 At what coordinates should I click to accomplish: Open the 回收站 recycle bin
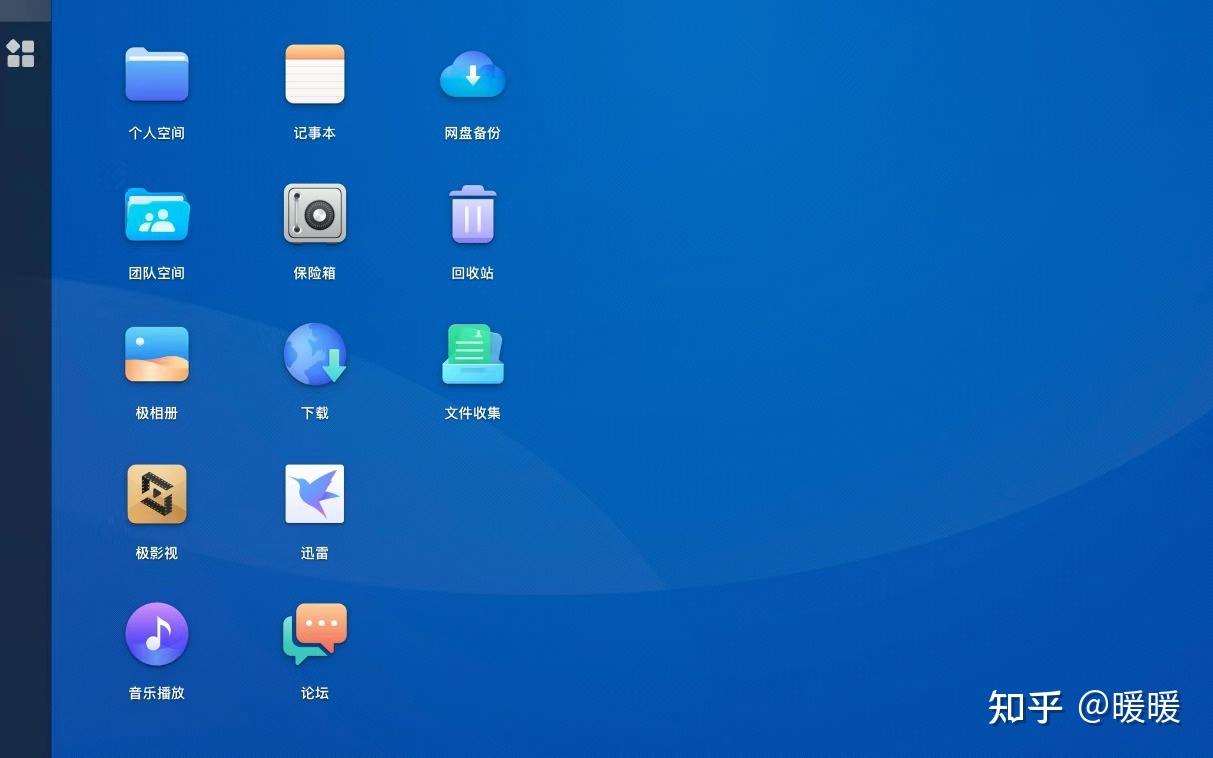[x=472, y=213]
